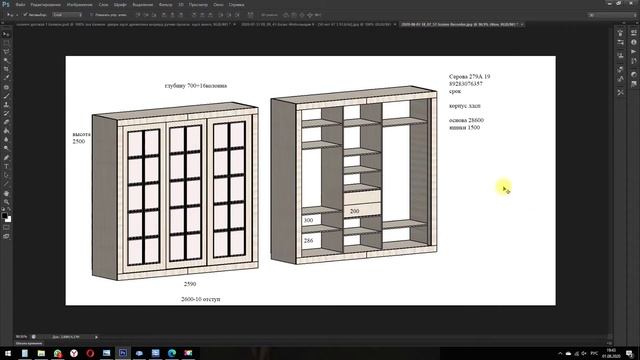Open the Изображение menu

[80, 4]
